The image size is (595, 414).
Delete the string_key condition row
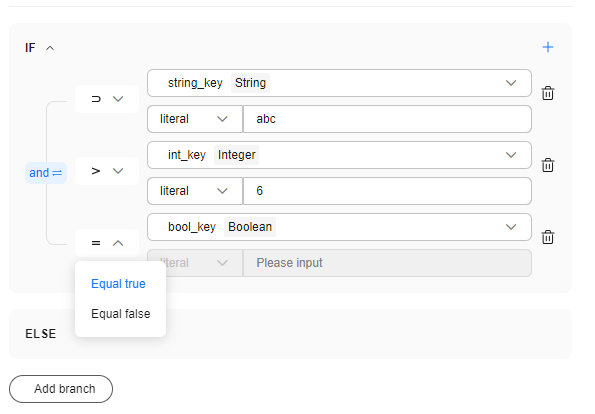[x=548, y=93]
